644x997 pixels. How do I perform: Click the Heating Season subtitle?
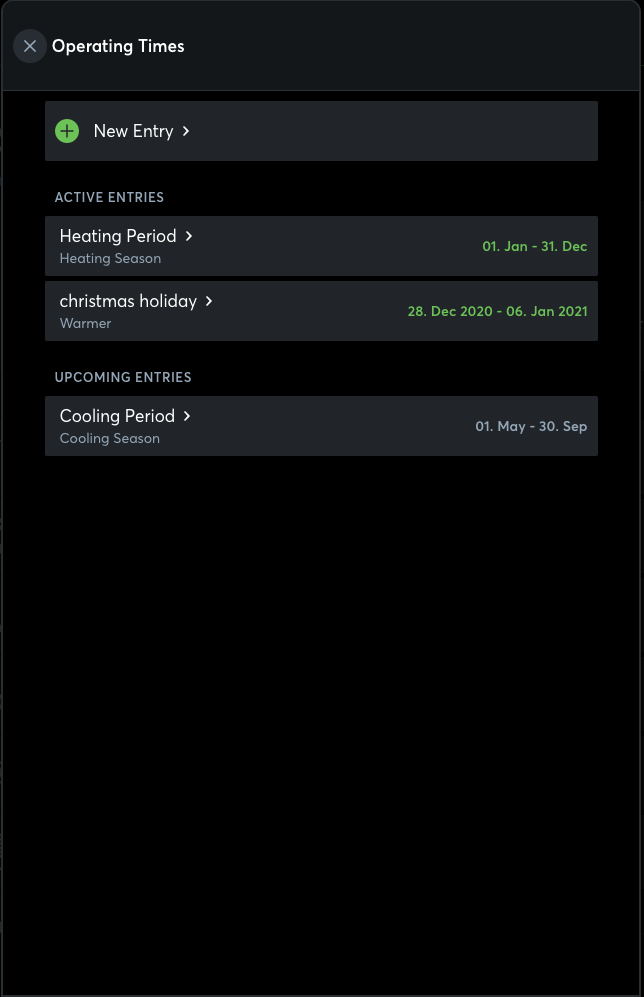tap(110, 258)
